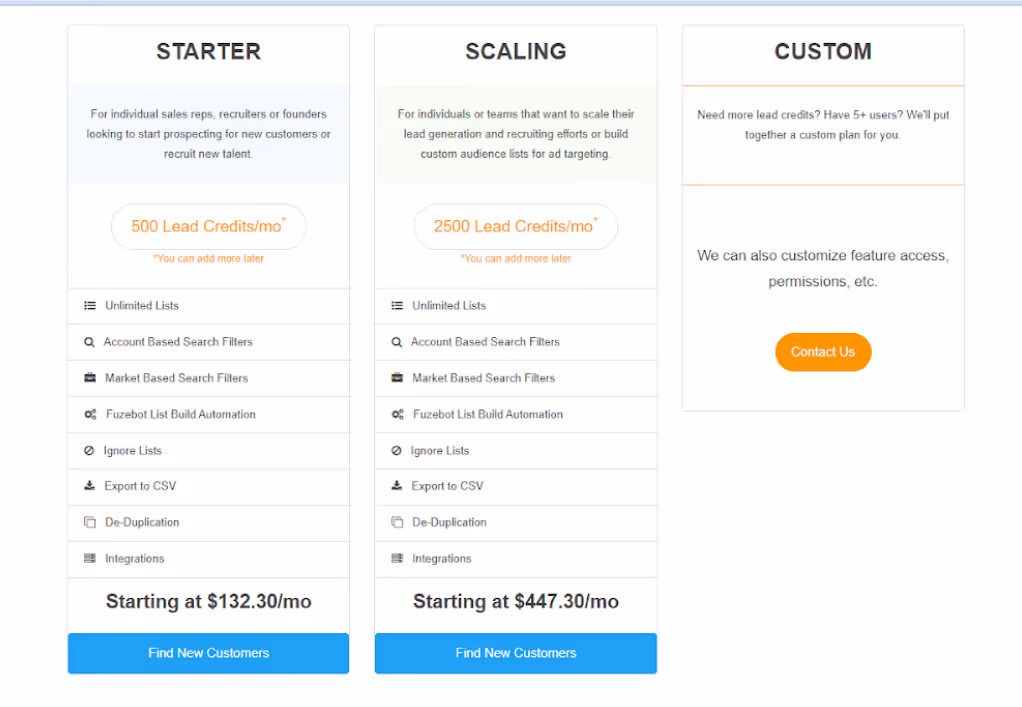
Task: Click the Ignore Lists icon in the Scaling column
Action: point(397,450)
